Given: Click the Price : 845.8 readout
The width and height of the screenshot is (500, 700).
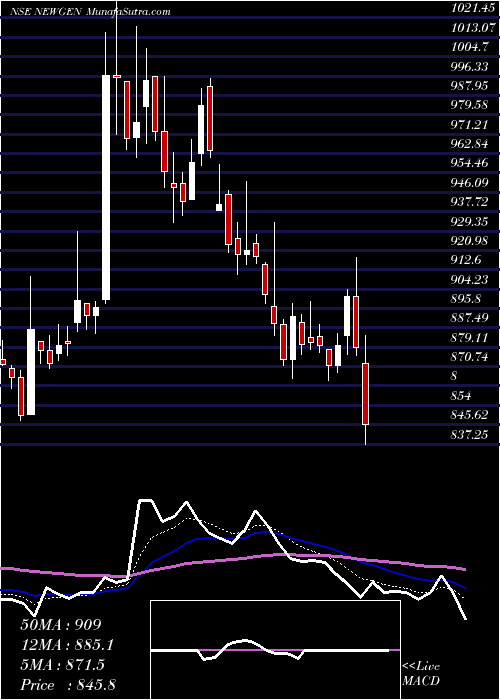Looking at the screenshot, I should (68, 685).
